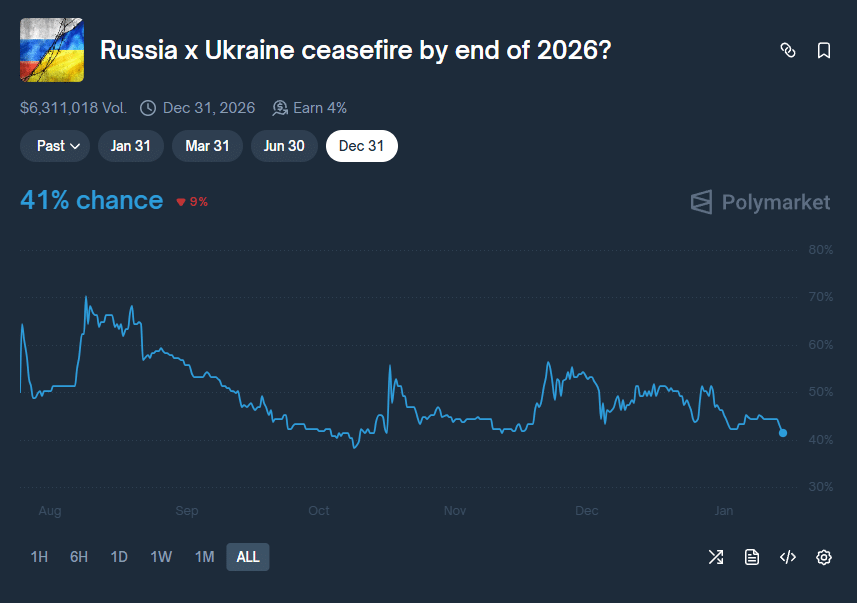This screenshot has width=857, height=603.
Task: Click the Ukraine flag market thumbnail
Action: click(52, 50)
